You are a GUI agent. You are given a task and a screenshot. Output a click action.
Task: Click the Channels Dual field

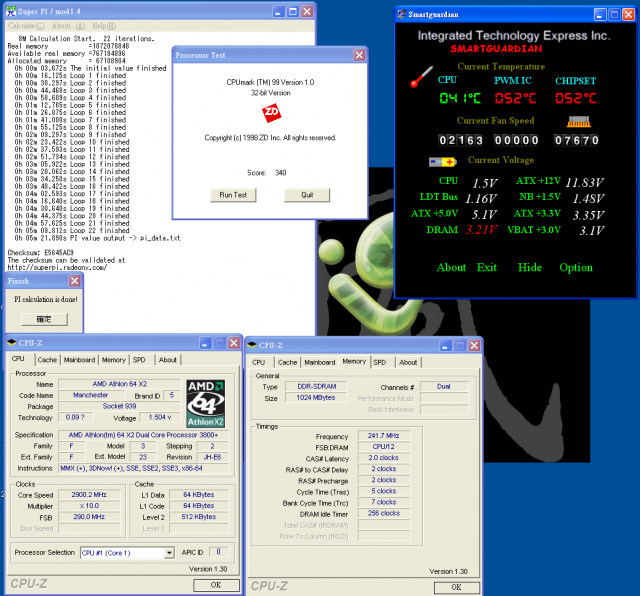coord(444,387)
